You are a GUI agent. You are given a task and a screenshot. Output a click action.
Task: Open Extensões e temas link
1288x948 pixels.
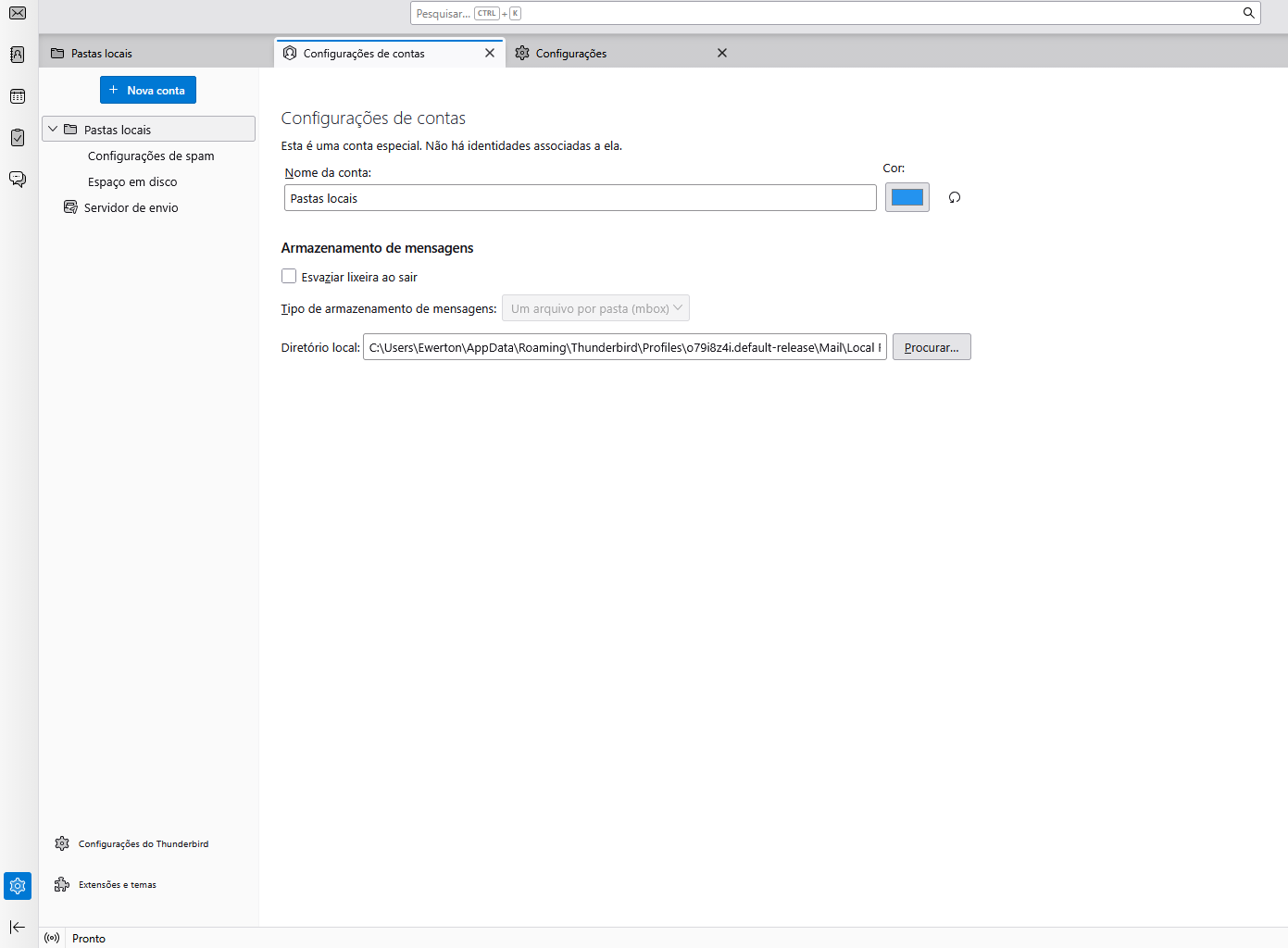118,884
